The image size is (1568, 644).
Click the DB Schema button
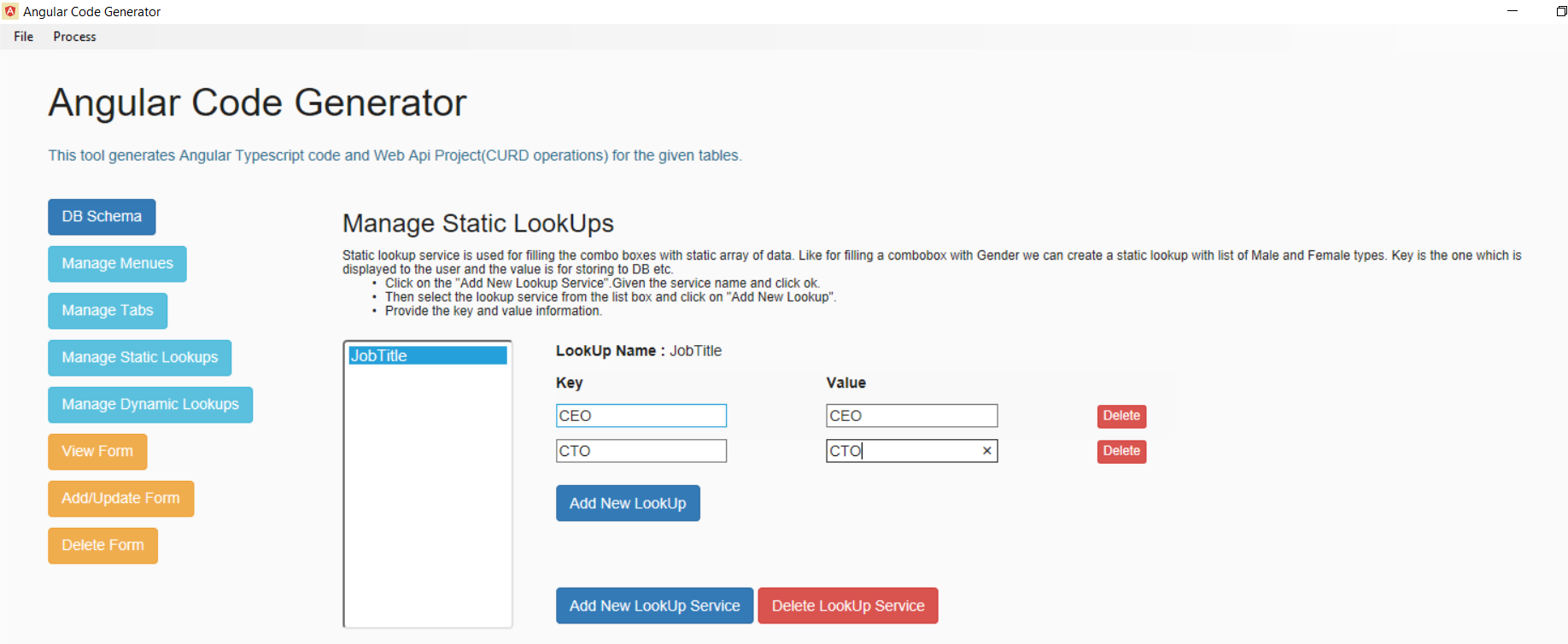pos(102,217)
